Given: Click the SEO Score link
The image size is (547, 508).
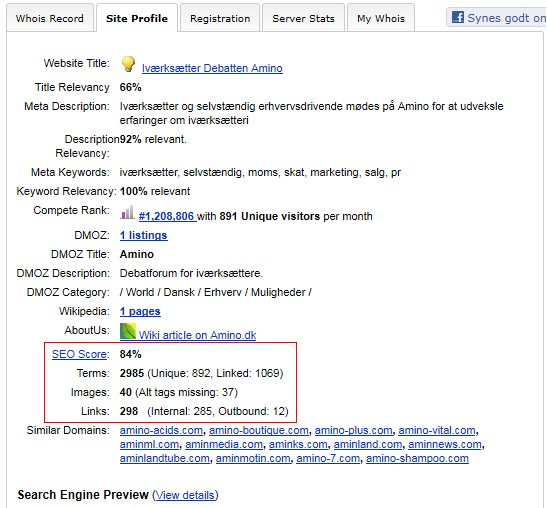Looking at the screenshot, I should point(79,354).
